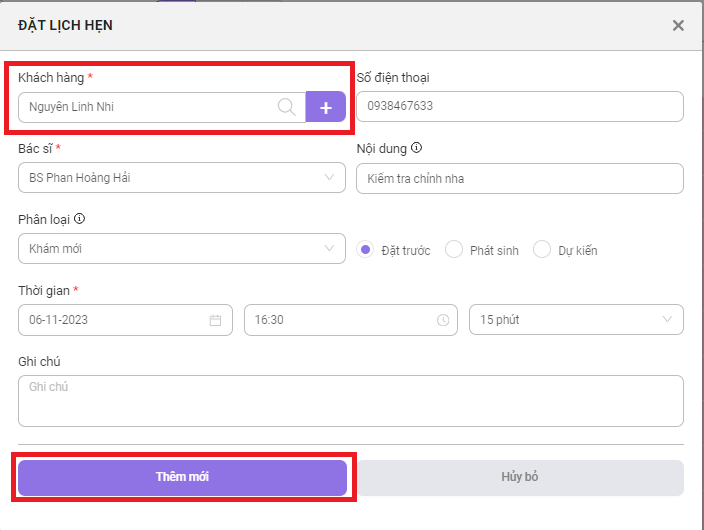
Task: Focus the Số điện thoại input field
Action: click(x=520, y=106)
